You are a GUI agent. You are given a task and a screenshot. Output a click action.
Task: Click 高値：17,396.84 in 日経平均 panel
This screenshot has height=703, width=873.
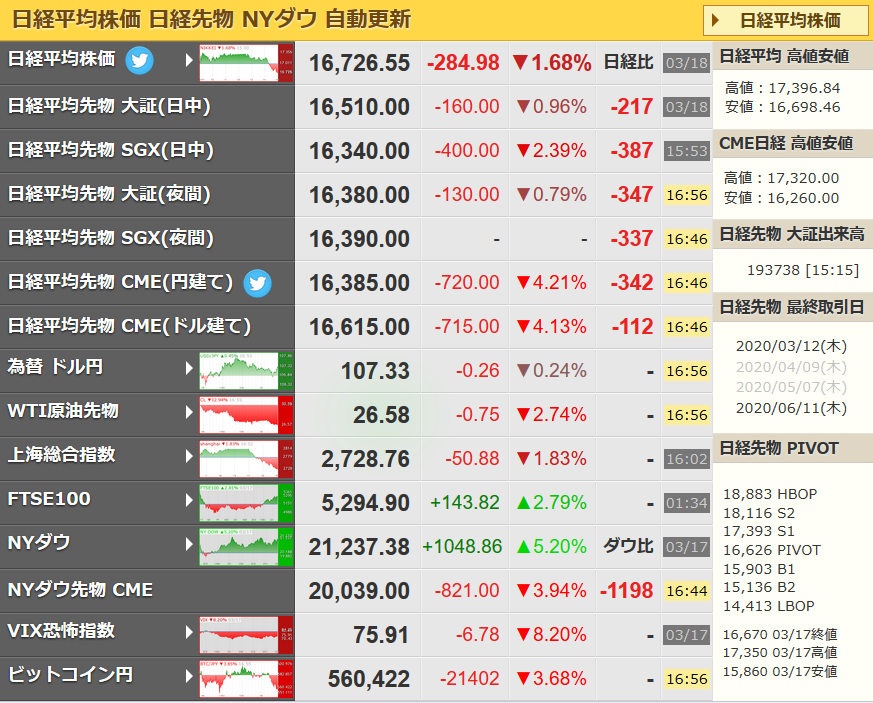[x=782, y=88]
